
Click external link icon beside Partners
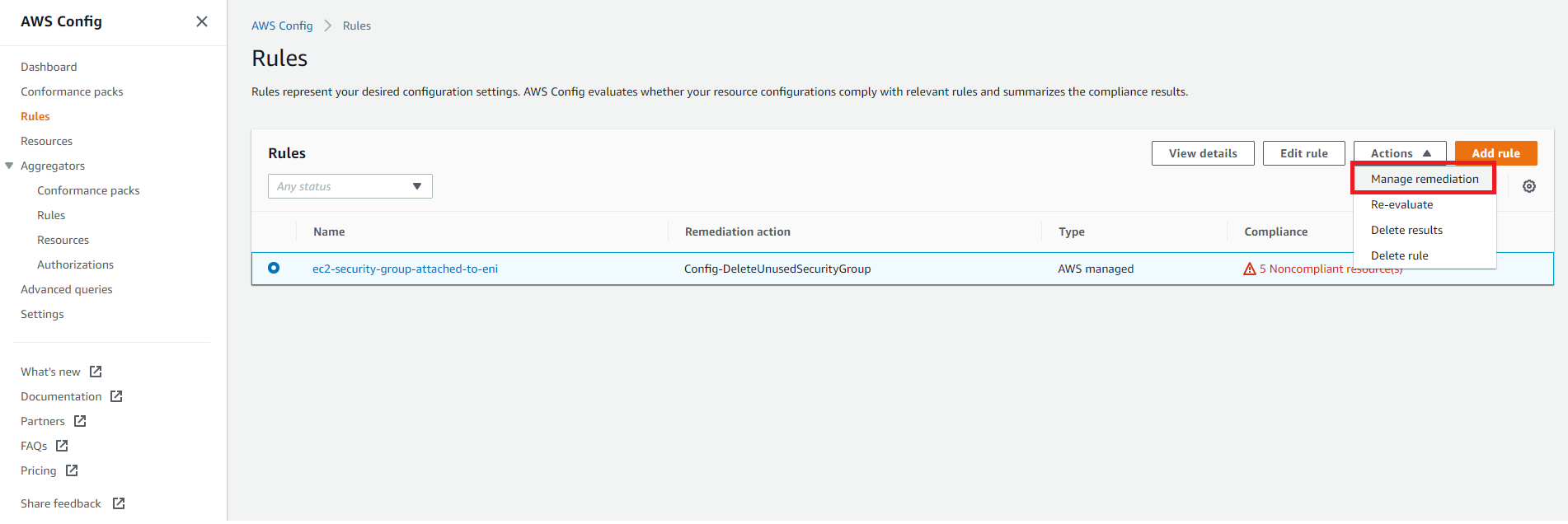(80, 421)
